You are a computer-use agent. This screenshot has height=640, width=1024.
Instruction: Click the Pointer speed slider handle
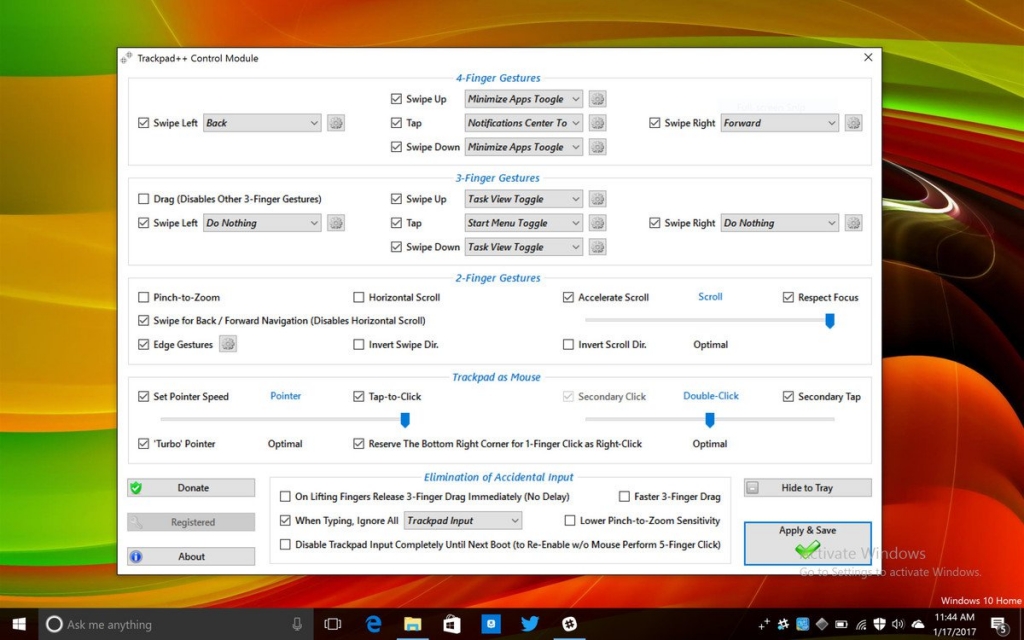point(405,420)
